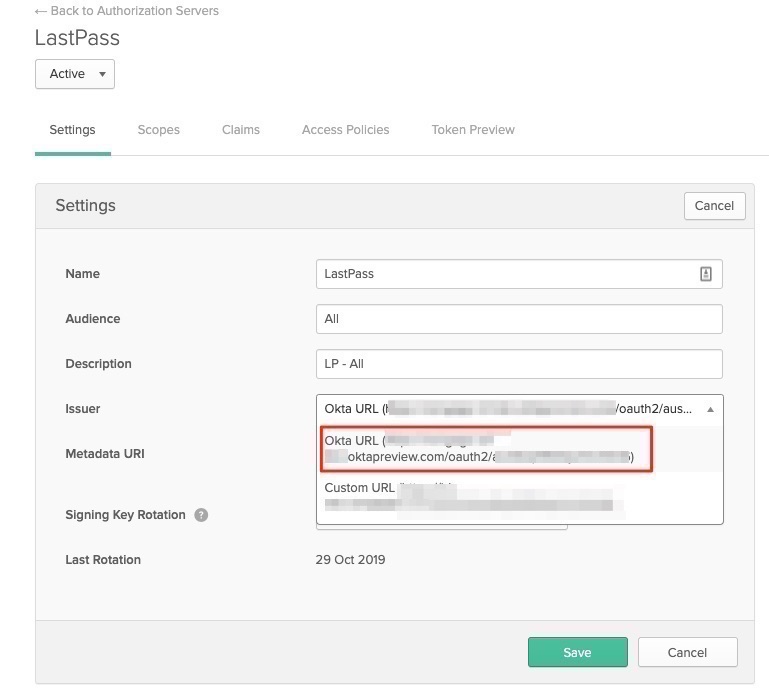The height and width of the screenshot is (689, 769).
Task: Save the authorization server settings
Action: click(577, 652)
